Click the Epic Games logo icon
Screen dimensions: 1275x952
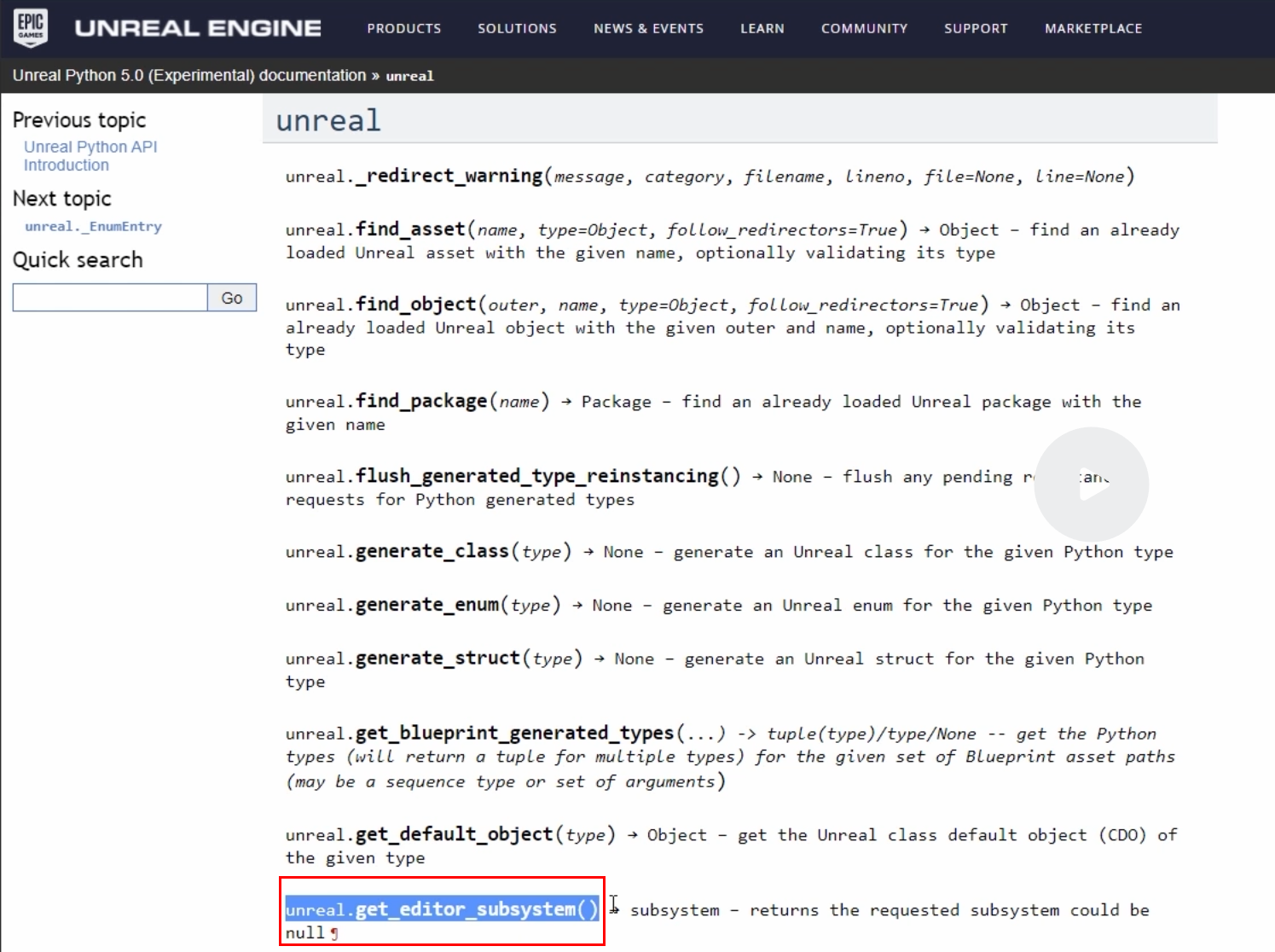pos(31,27)
